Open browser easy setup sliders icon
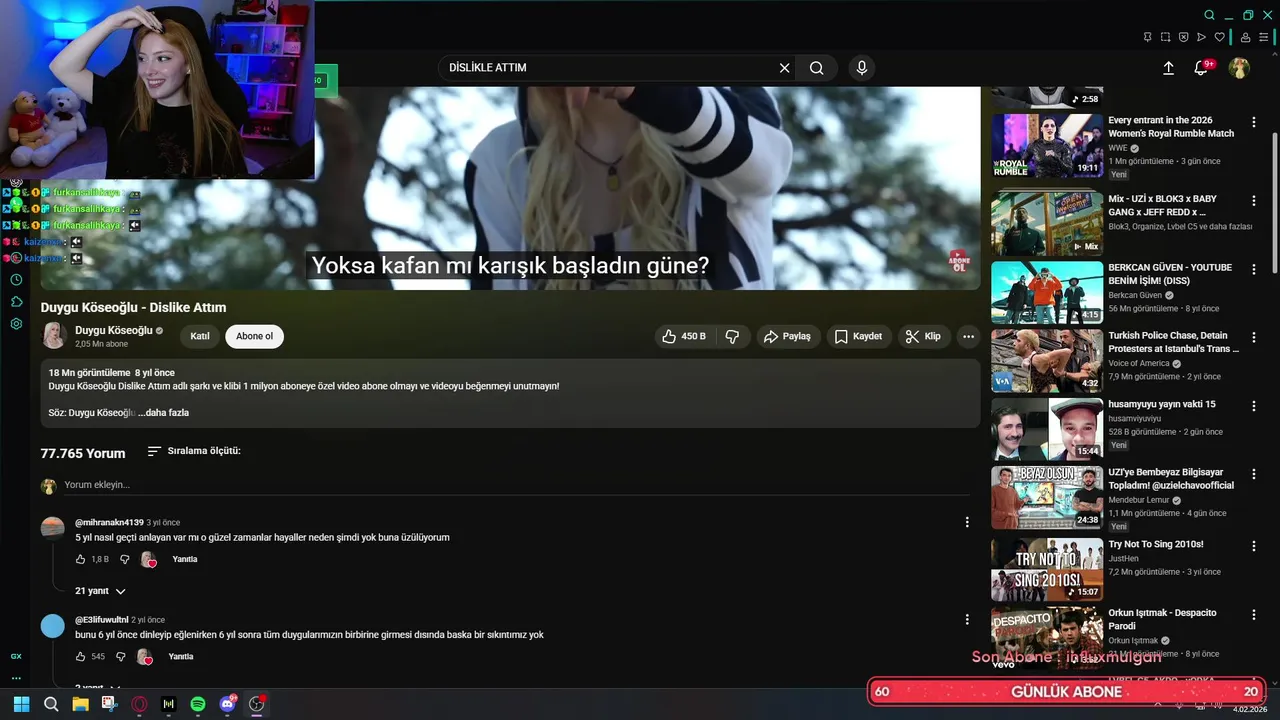Image resolution: width=1280 pixels, height=720 pixels. (1263, 37)
